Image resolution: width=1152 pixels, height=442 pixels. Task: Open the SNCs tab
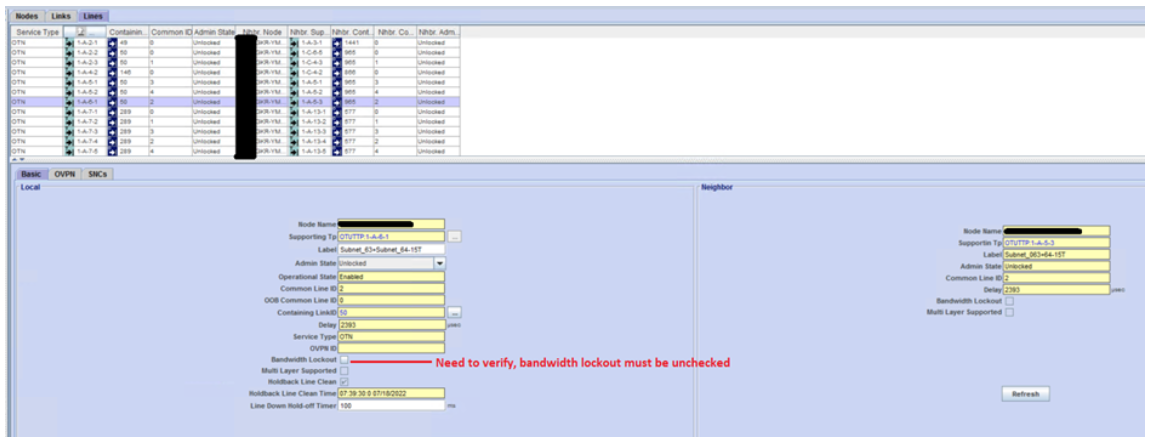[98, 174]
